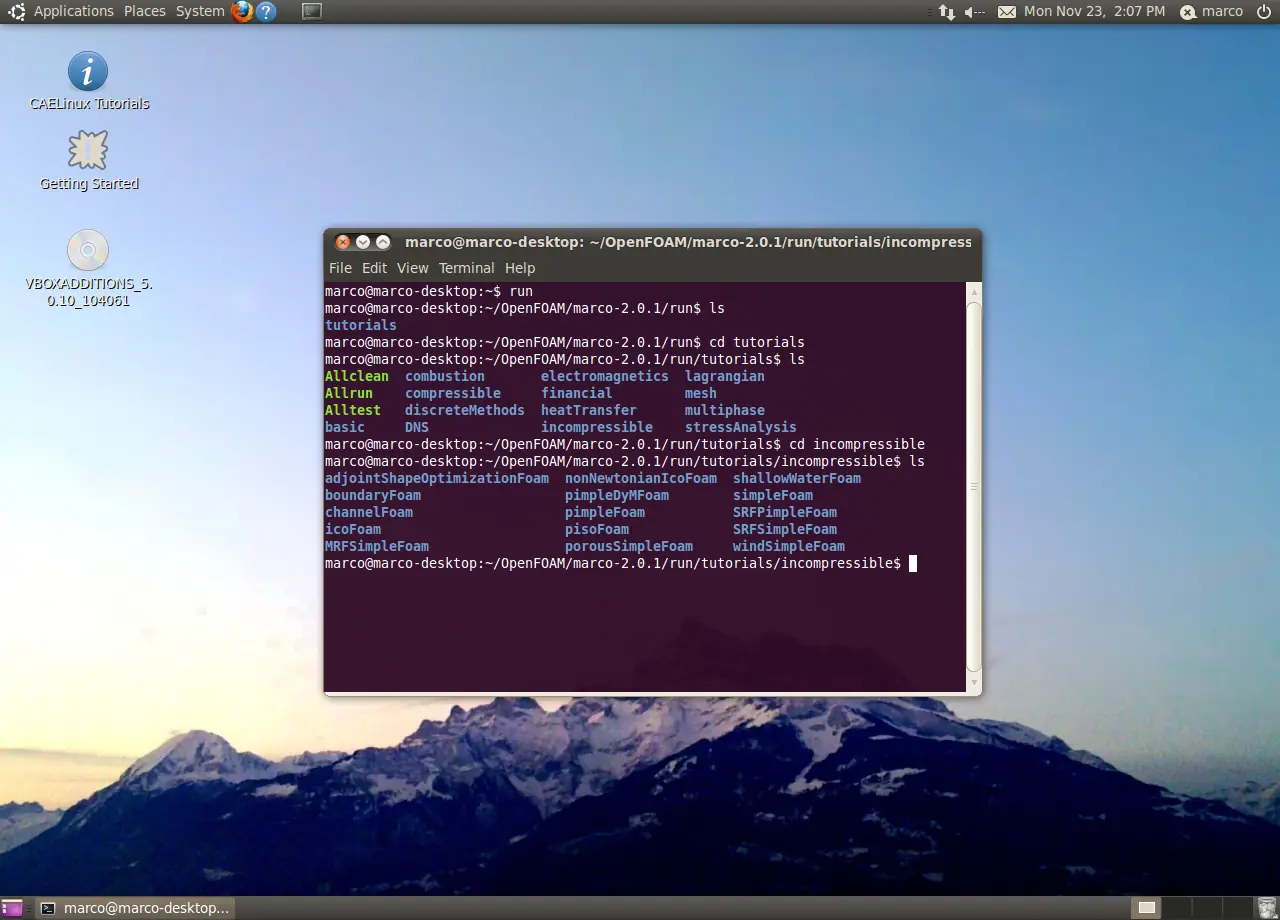Click the marco@marco-desktop taskbar button
Screen dimensions: 1280x920
[134, 908]
